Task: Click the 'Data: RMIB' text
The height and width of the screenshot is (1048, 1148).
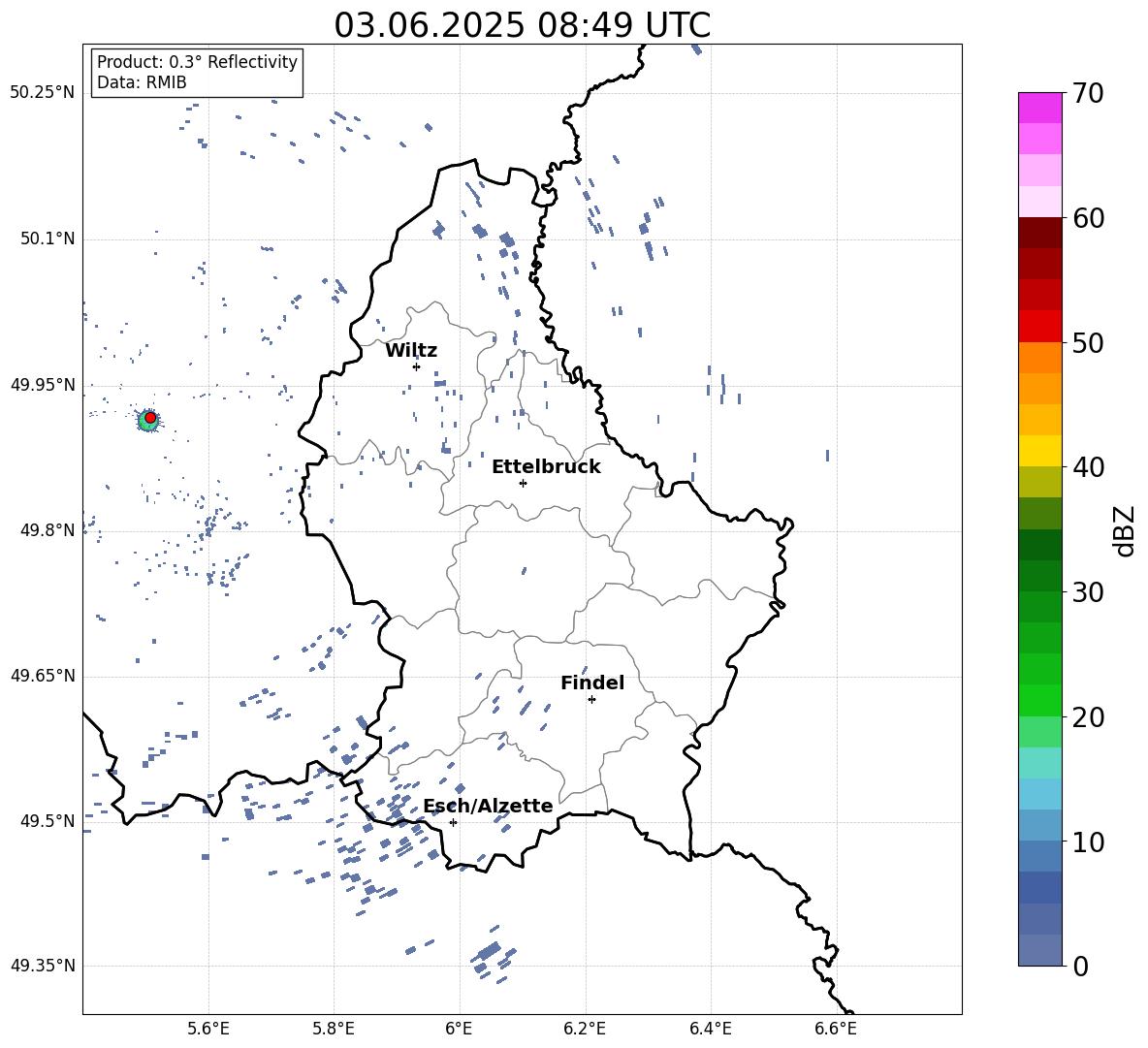Action: (142, 82)
